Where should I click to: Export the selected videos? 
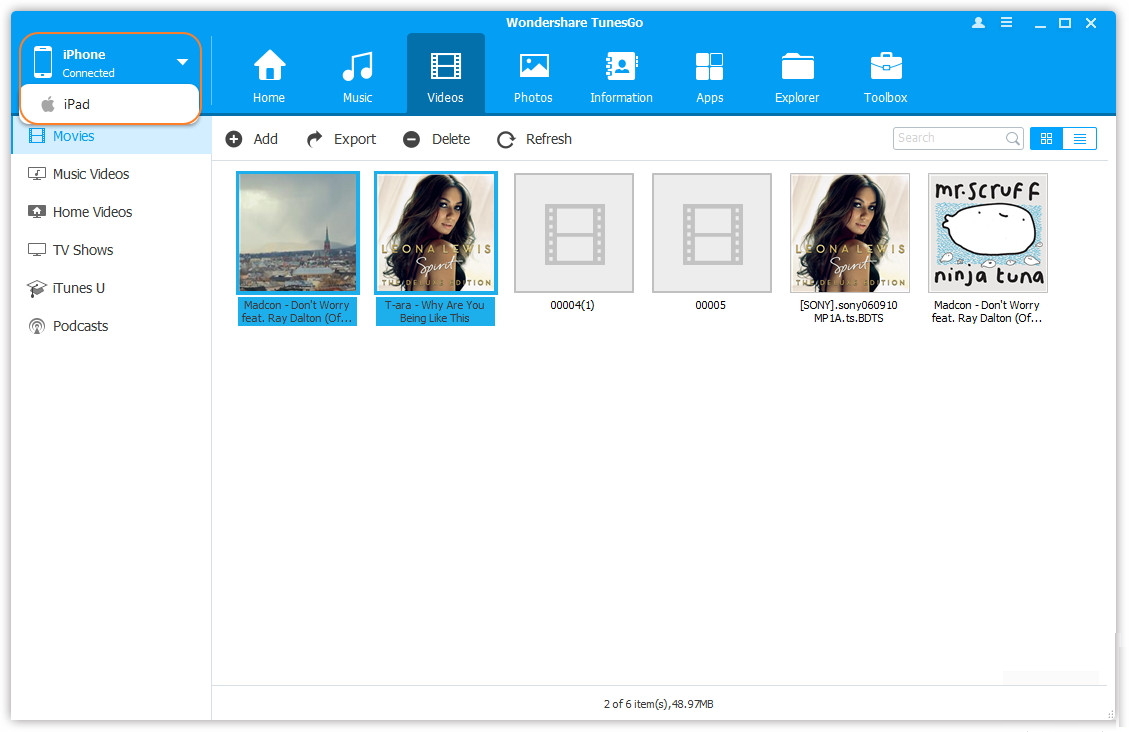coord(341,139)
